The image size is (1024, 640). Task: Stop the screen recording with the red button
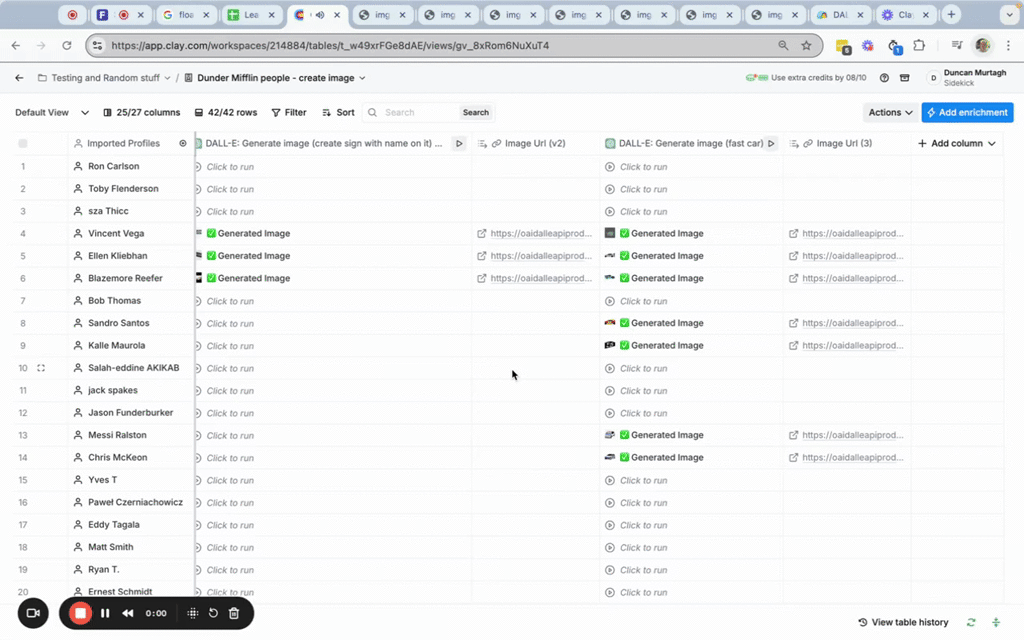pos(81,613)
